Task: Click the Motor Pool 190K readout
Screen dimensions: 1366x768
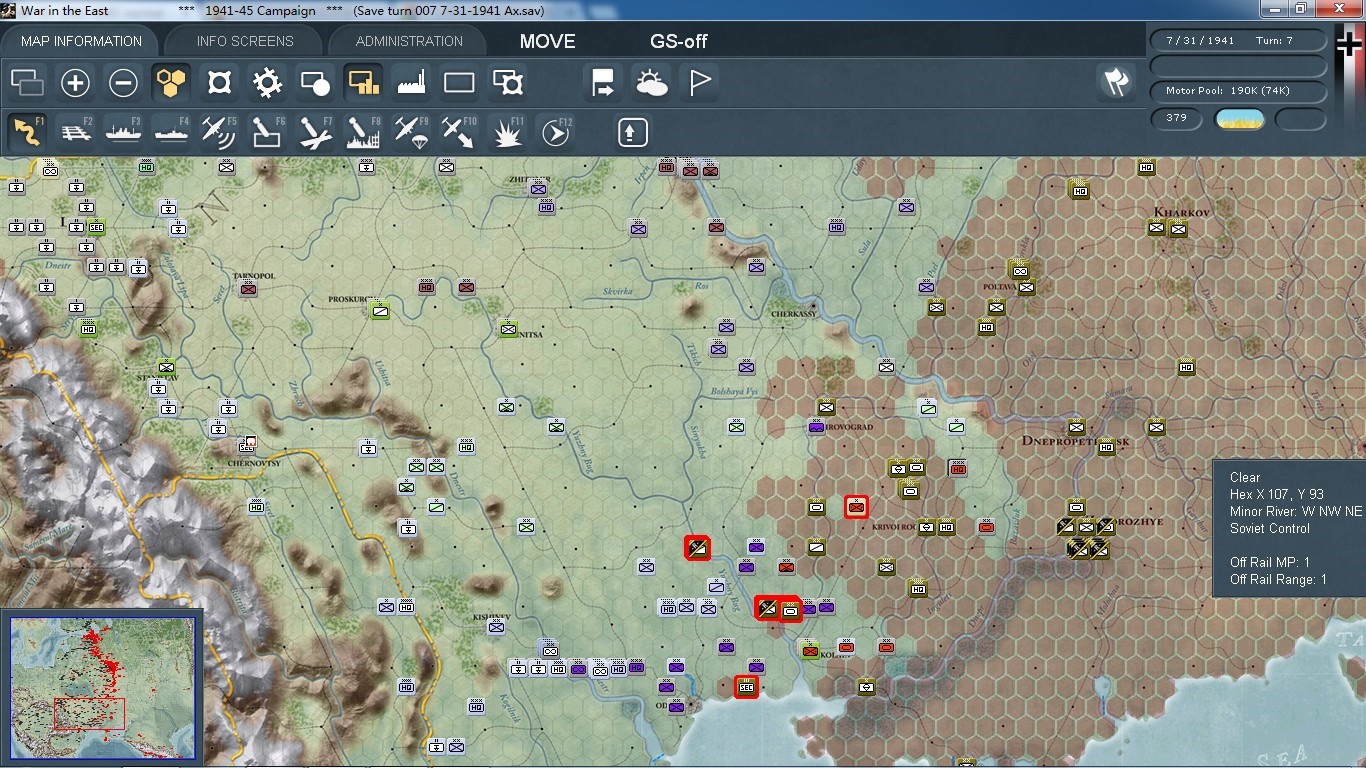Action: (1239, 91)
